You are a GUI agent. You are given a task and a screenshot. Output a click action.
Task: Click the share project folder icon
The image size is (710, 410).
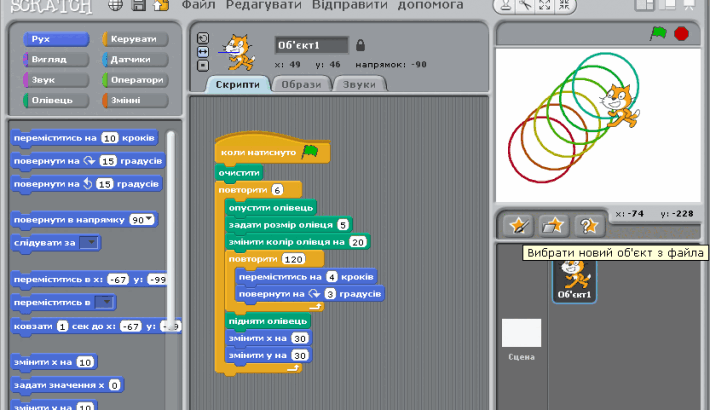click(x=161, y=5)
